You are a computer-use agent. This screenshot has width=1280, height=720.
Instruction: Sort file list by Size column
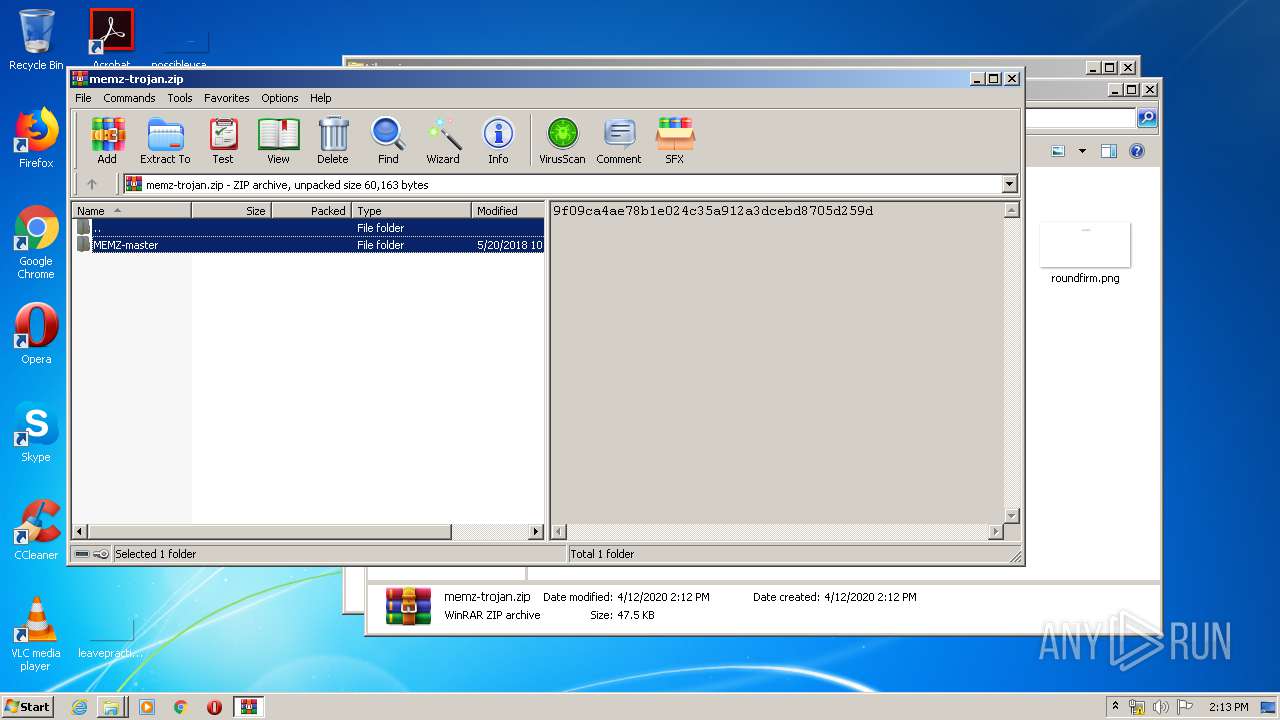pos(232,210)
